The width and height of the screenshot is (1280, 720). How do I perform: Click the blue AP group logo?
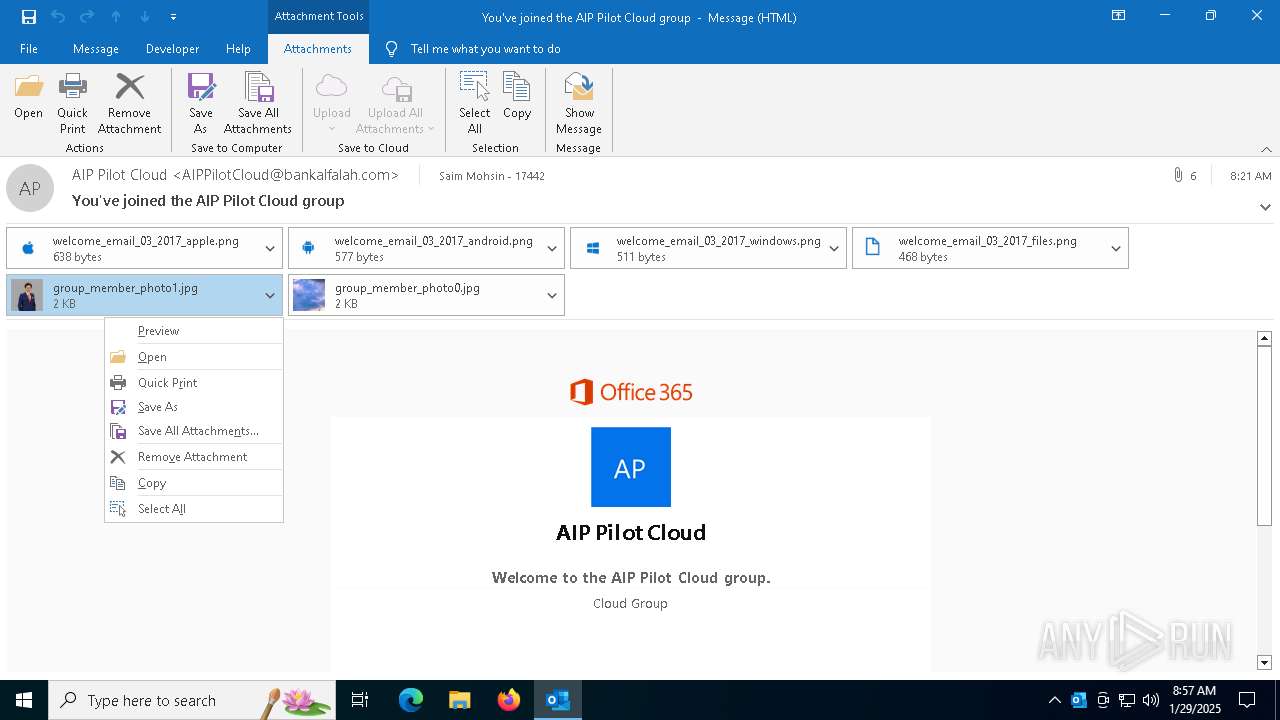[631, 467]
